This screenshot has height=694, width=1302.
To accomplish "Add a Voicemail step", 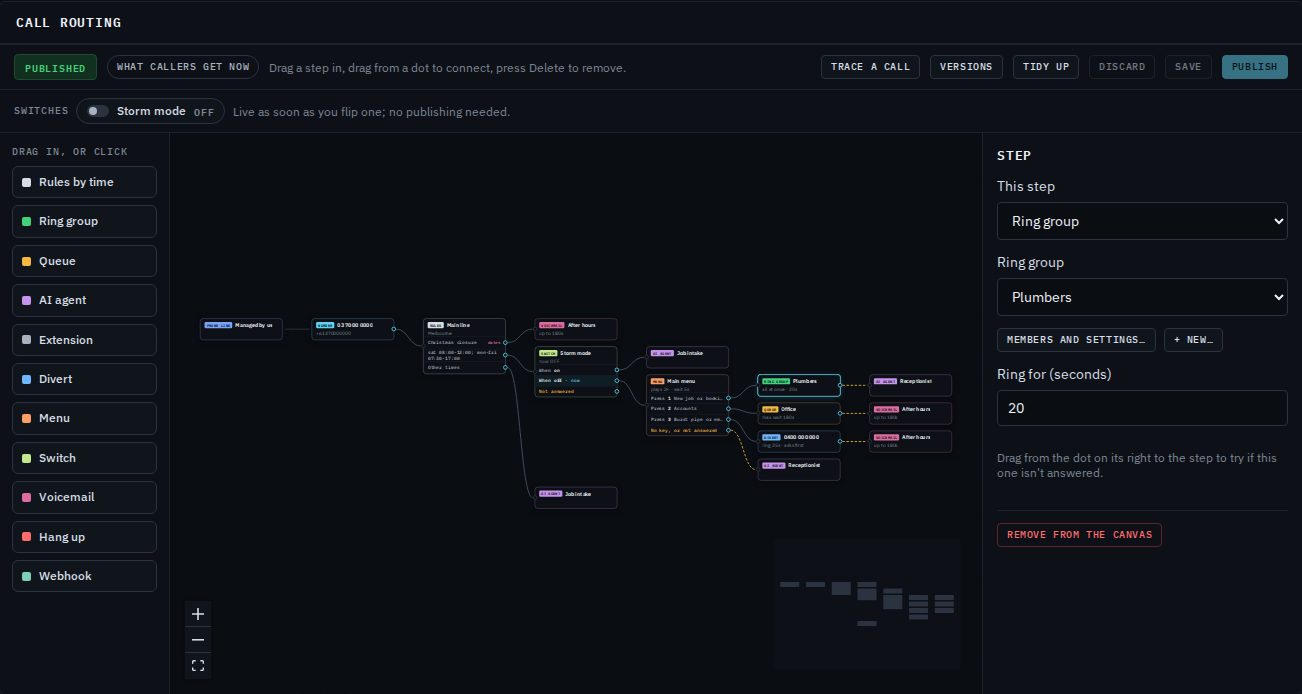I will pos(84,497).
